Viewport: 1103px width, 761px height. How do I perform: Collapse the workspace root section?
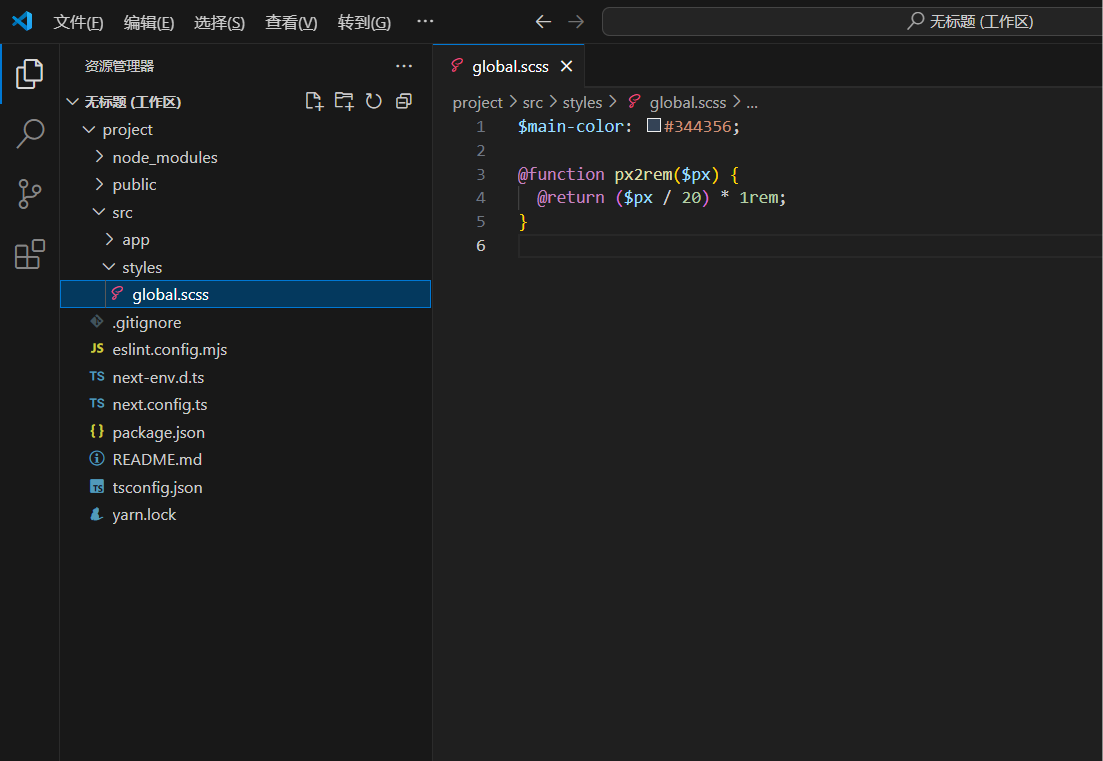(x=72, y=102)
